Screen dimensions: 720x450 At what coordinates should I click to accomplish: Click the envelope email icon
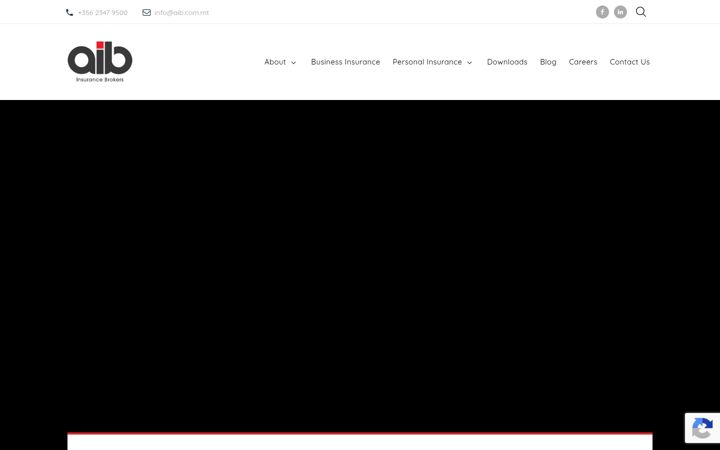tap(146, 12)
